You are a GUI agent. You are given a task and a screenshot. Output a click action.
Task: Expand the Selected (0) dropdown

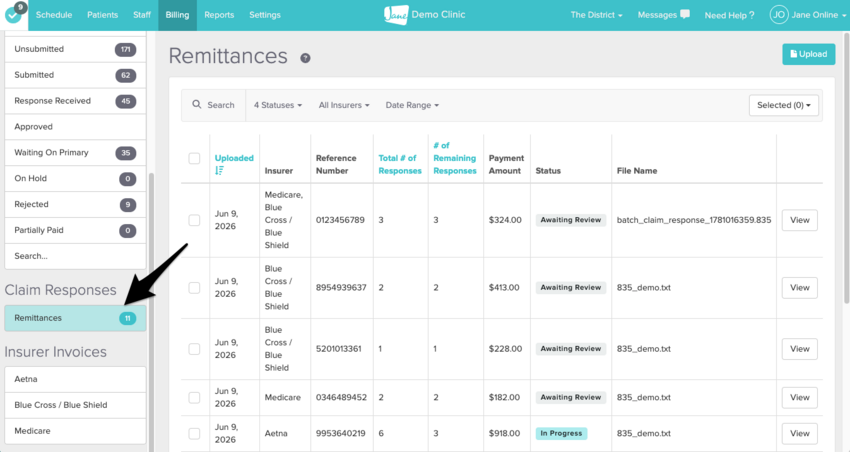(x=784, y=105)
